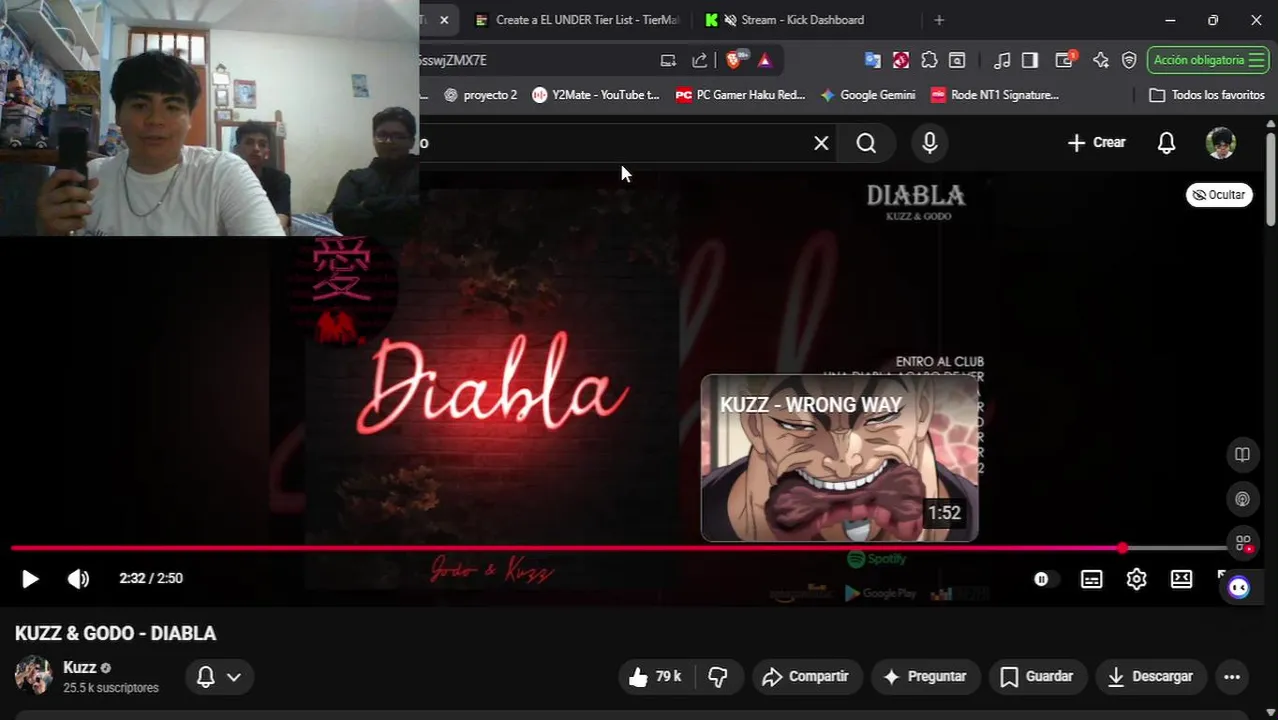Open YouTube notifications bell
Viewport: 1278px width, 720px height.
pyautogui.click(x=1166, y=143)
